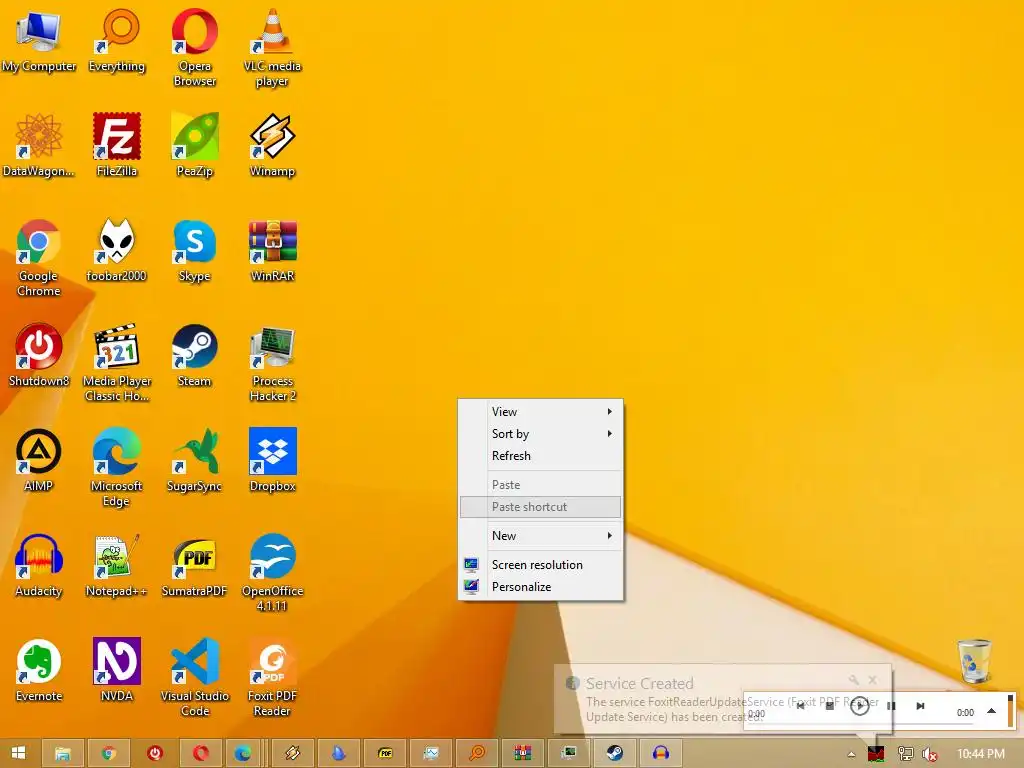The width and height of the screenshot is (1024, 768).
Task: Open Steam from the taskbar
Action: pyautogui.click(x=615, y=753)
